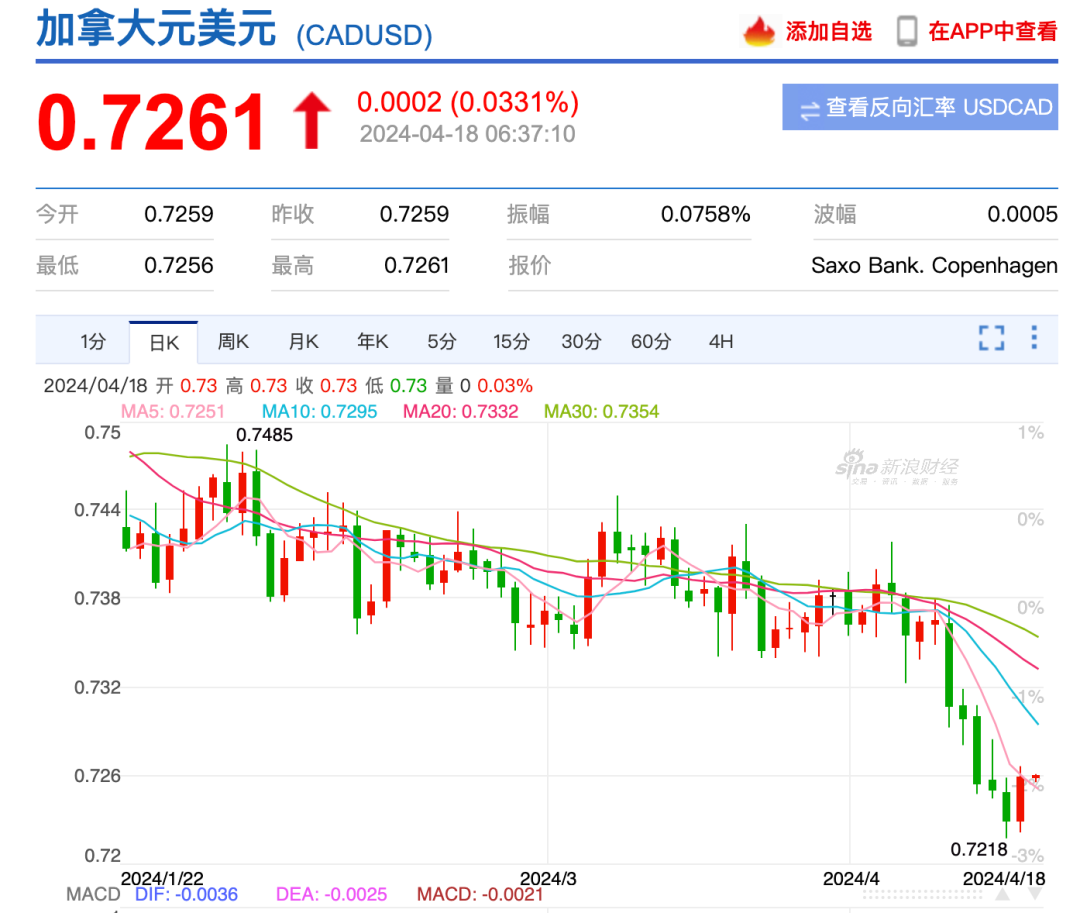This screenshot has width=1080, height=913.
Task: Click the 0.7218 low-point candle label
Action: [x=979, y=850]
